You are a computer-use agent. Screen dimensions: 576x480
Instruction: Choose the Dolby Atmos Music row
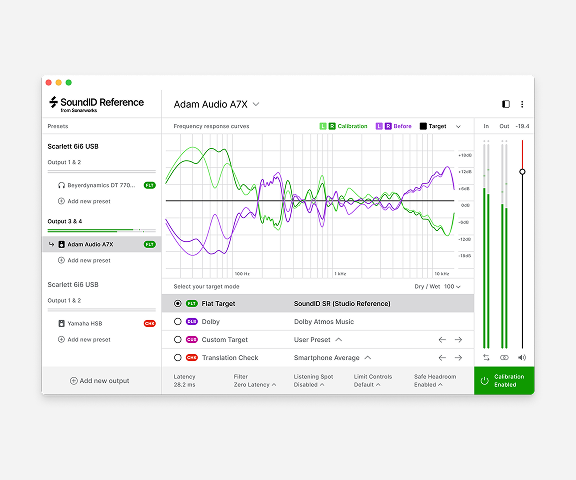pyautogui.click(x=318, y=322)
